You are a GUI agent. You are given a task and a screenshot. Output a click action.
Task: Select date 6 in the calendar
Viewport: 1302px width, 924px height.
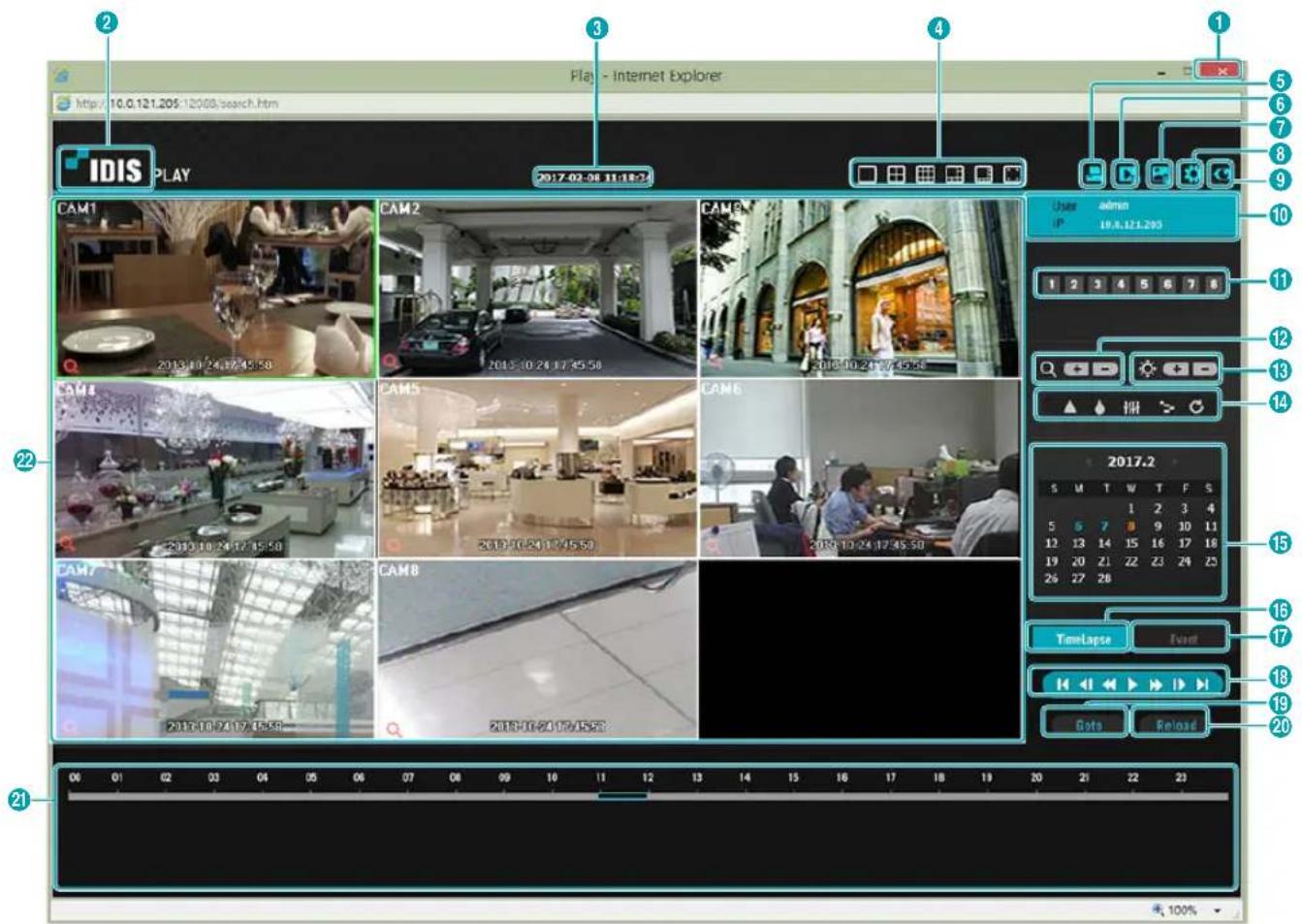(1078, 526)
